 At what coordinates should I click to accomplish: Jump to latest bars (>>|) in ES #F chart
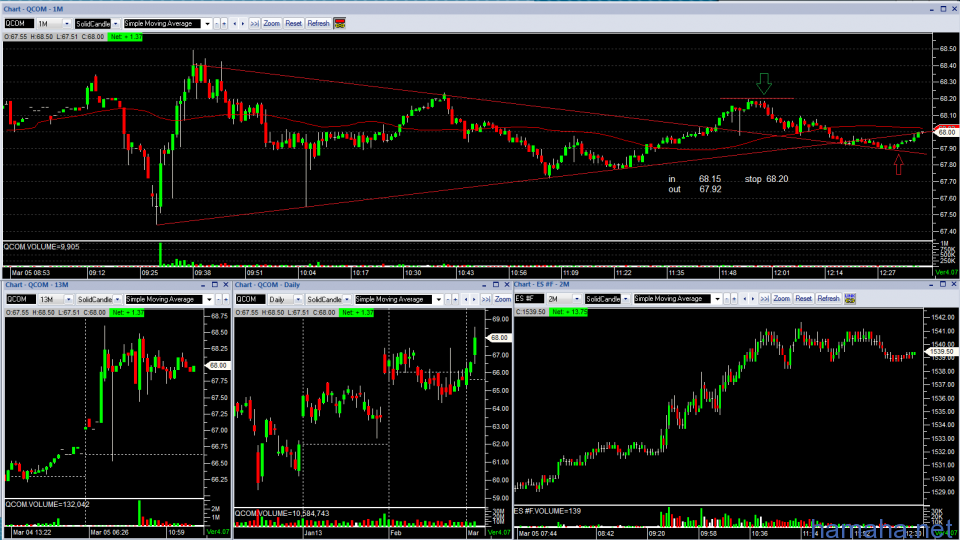(765, 299)
